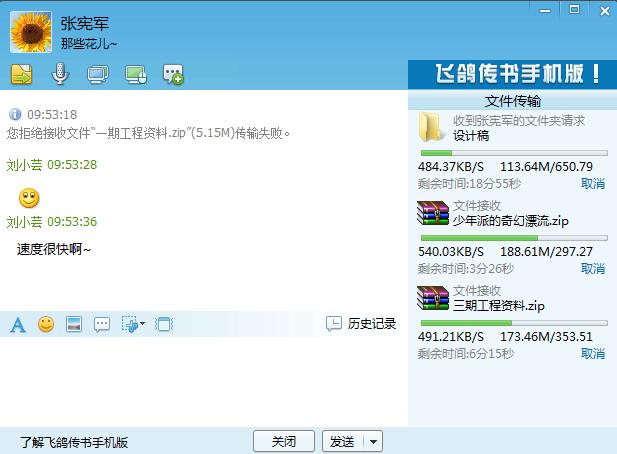Open the font settings A icon
This screenshot has width=617, height=454.
(18, 325)
